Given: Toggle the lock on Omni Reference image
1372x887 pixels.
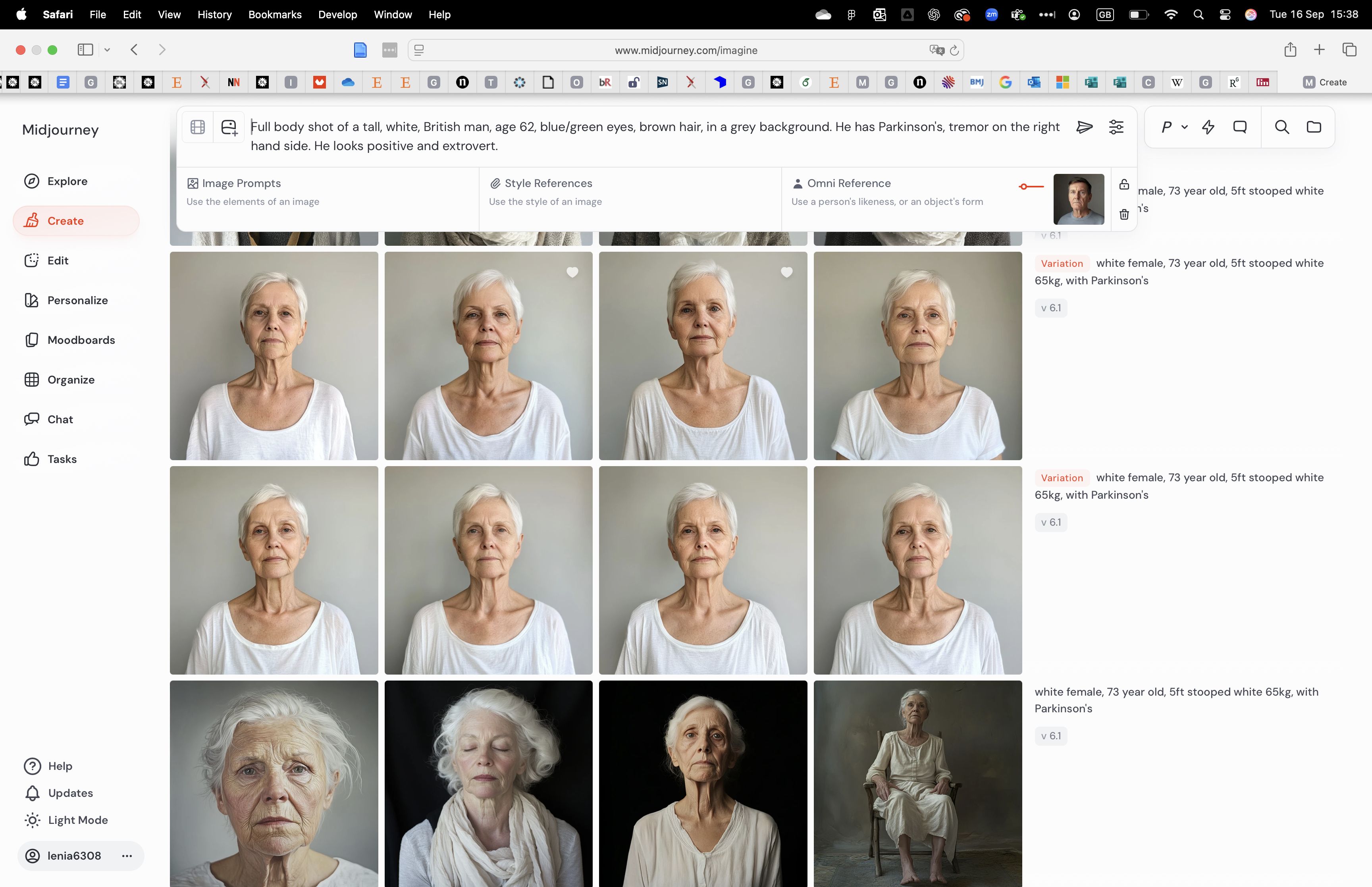Looking at the screenshot, I should [x=1124, y=185].
